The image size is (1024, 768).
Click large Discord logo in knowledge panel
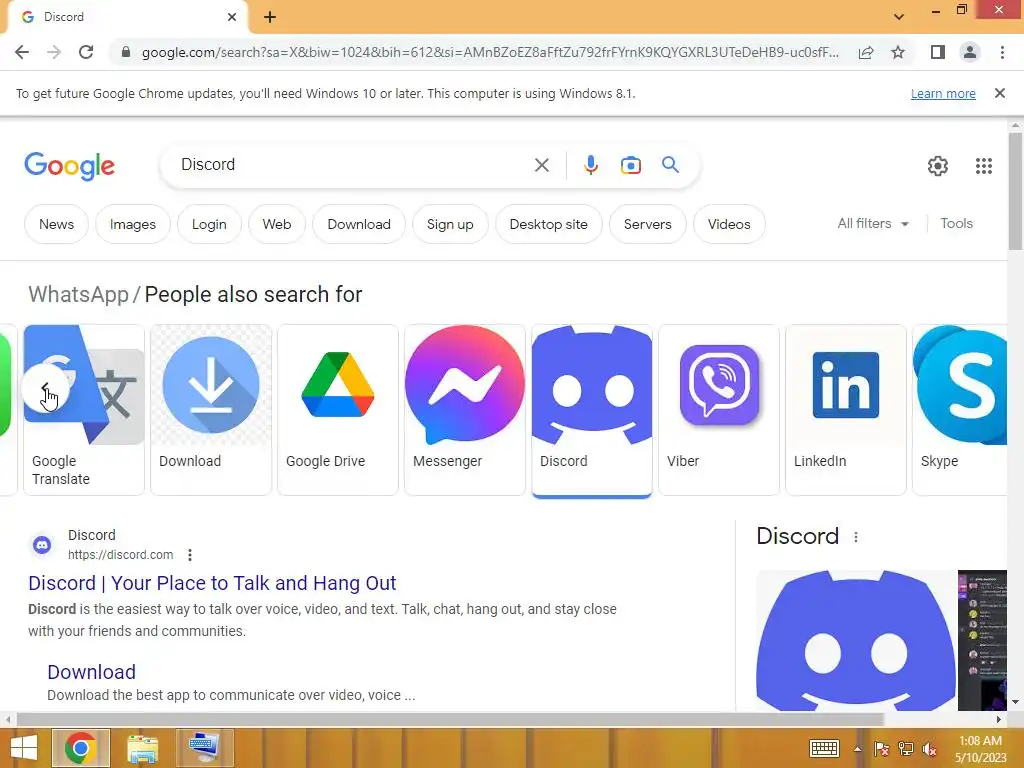pyautogui.click(x=856, y=640)
